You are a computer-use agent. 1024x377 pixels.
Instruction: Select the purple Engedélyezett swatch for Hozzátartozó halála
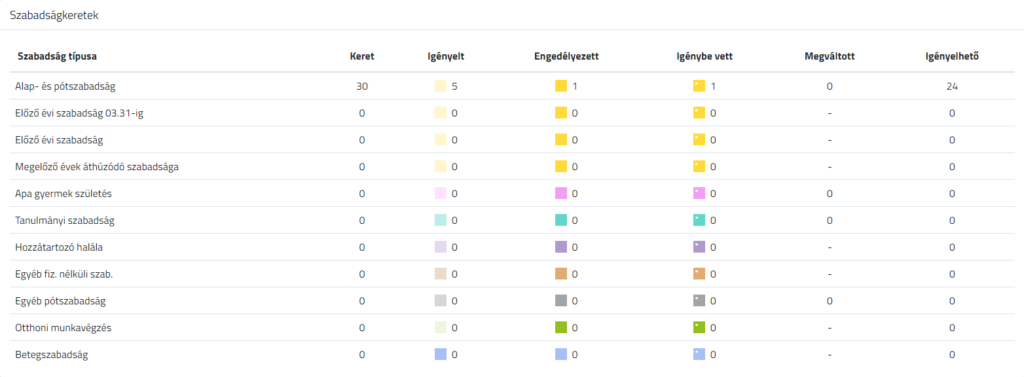pos(560,248)
